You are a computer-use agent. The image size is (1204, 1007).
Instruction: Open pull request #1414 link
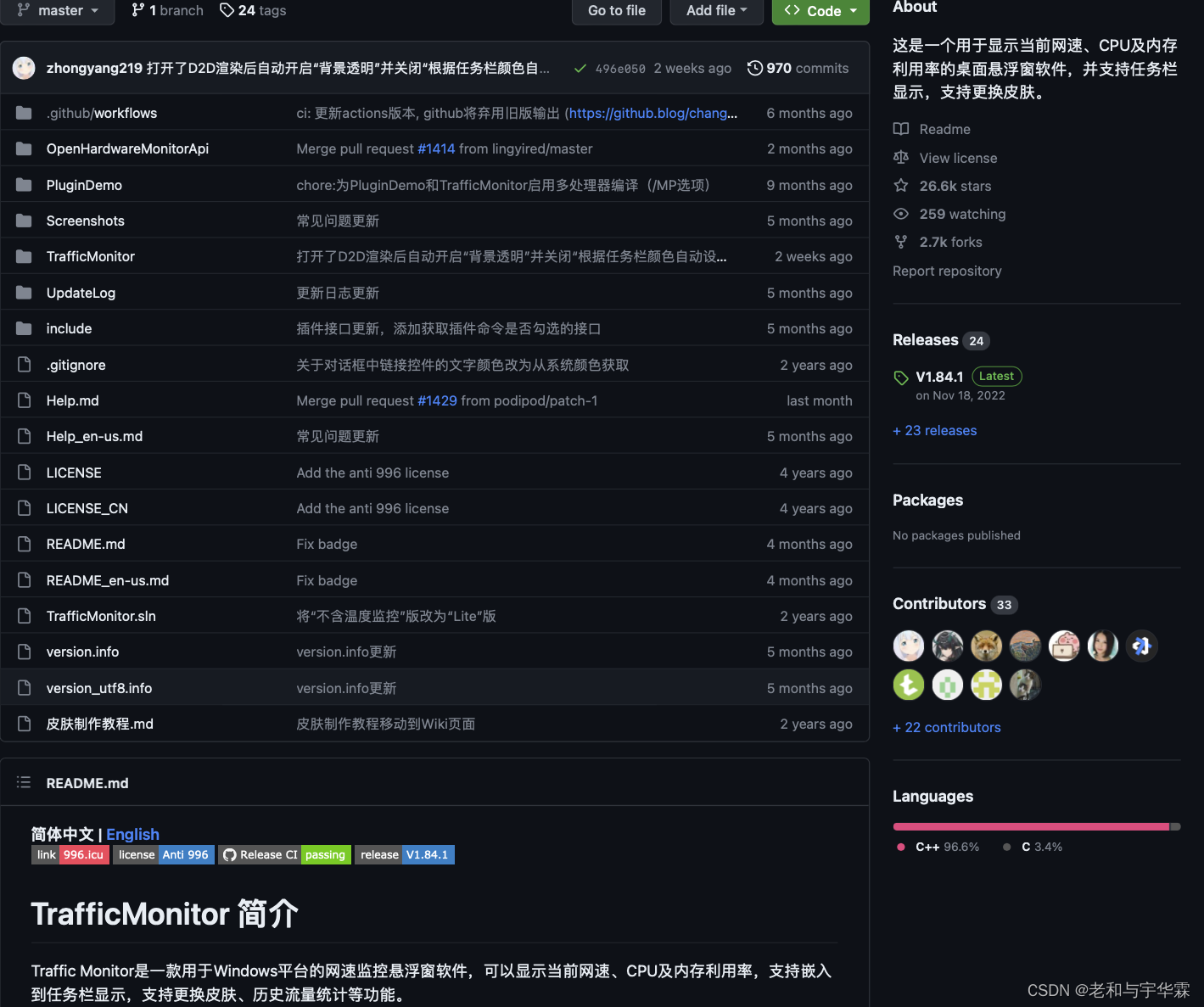(436, 148)
